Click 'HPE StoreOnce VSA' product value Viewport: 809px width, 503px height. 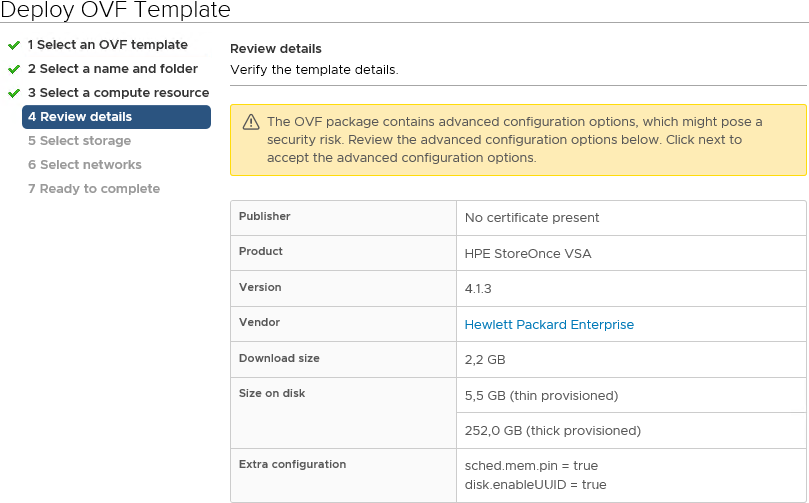click(x=528, y=254)
